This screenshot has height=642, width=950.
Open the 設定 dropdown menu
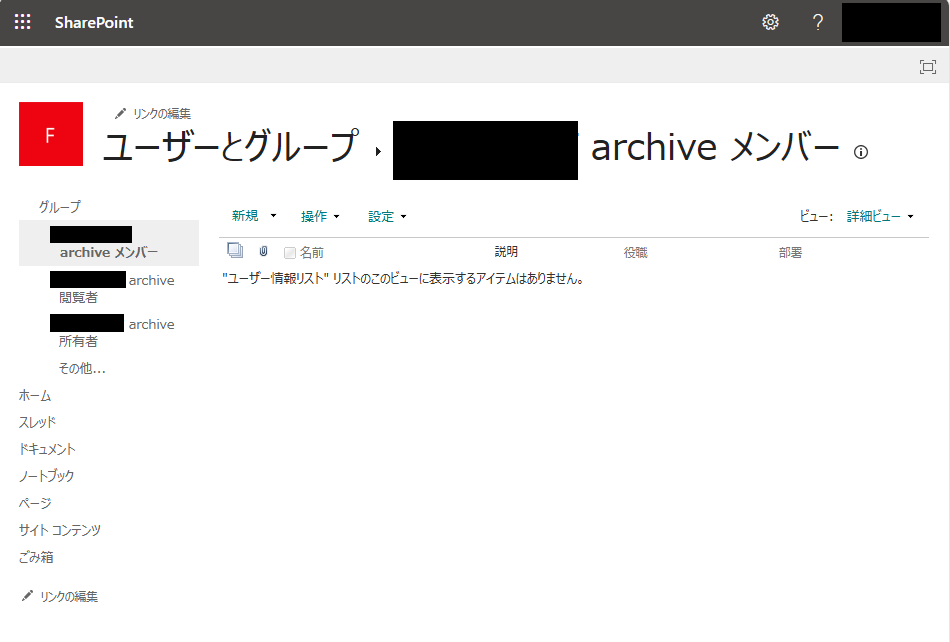pos(387,216)
